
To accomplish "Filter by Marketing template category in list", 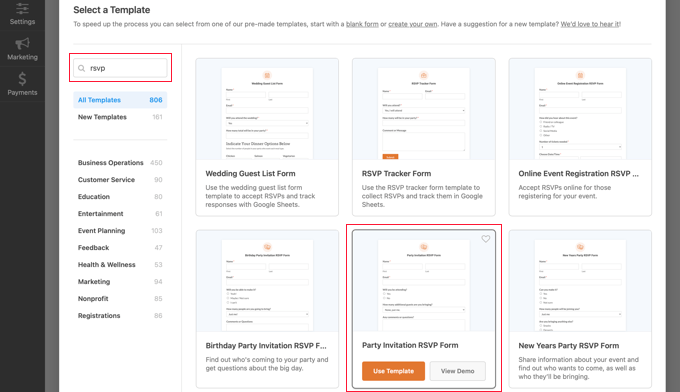I will coord(120,281).
